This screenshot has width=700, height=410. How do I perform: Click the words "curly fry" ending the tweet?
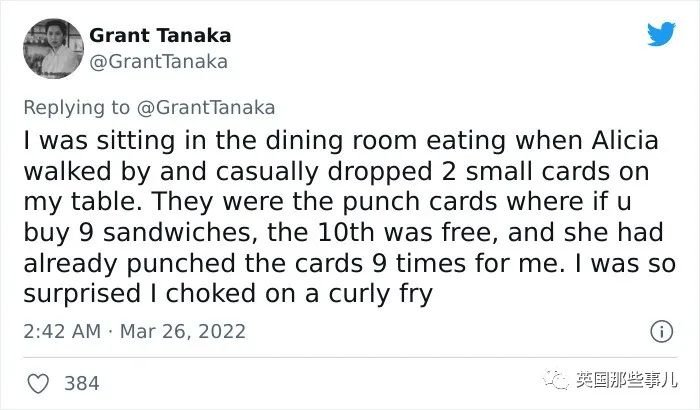click(380, 295)
